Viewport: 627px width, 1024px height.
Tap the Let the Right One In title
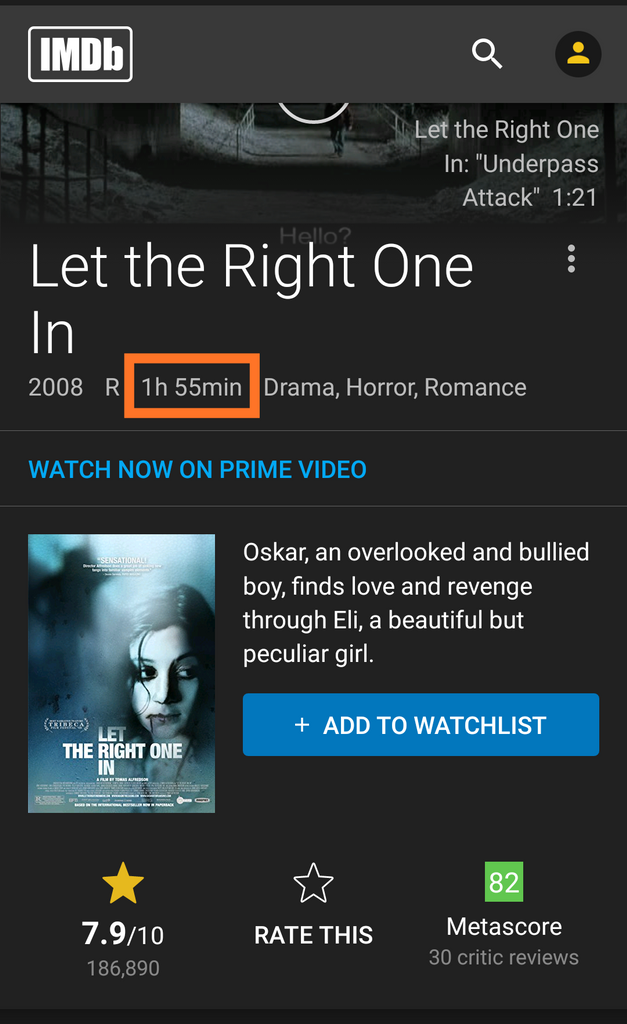(251, 299)
